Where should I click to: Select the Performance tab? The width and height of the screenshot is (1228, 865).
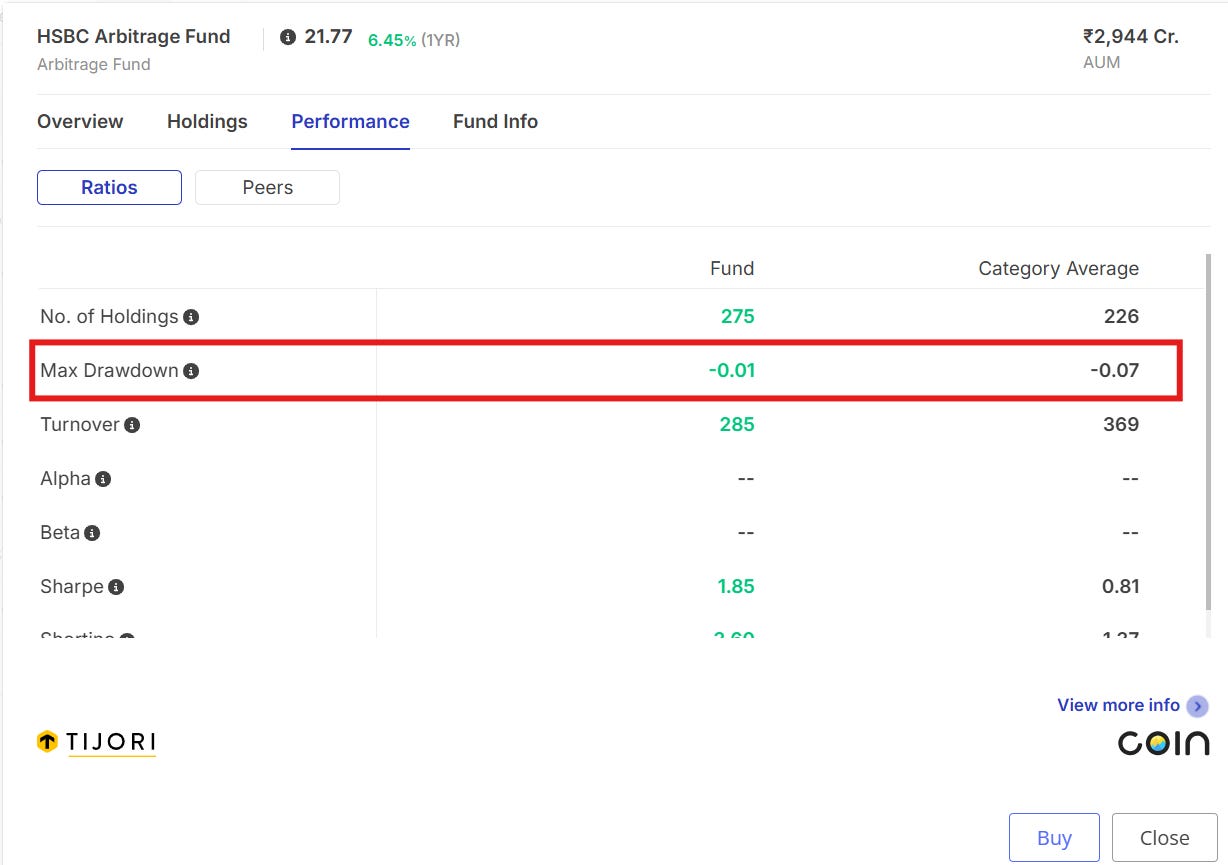[350, 122]
